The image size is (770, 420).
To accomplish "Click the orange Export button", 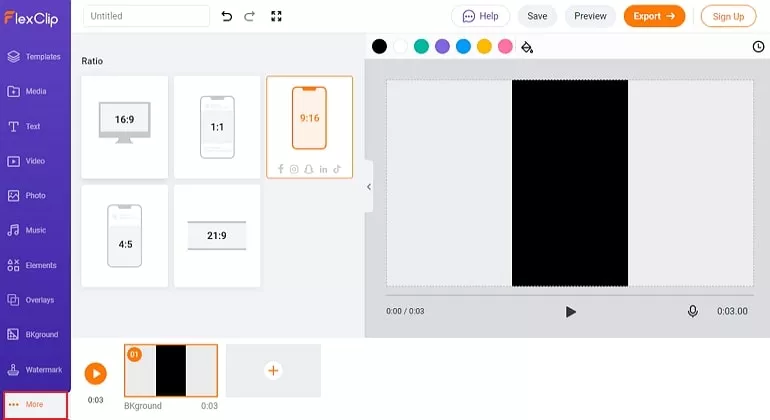I will point(654,16).
